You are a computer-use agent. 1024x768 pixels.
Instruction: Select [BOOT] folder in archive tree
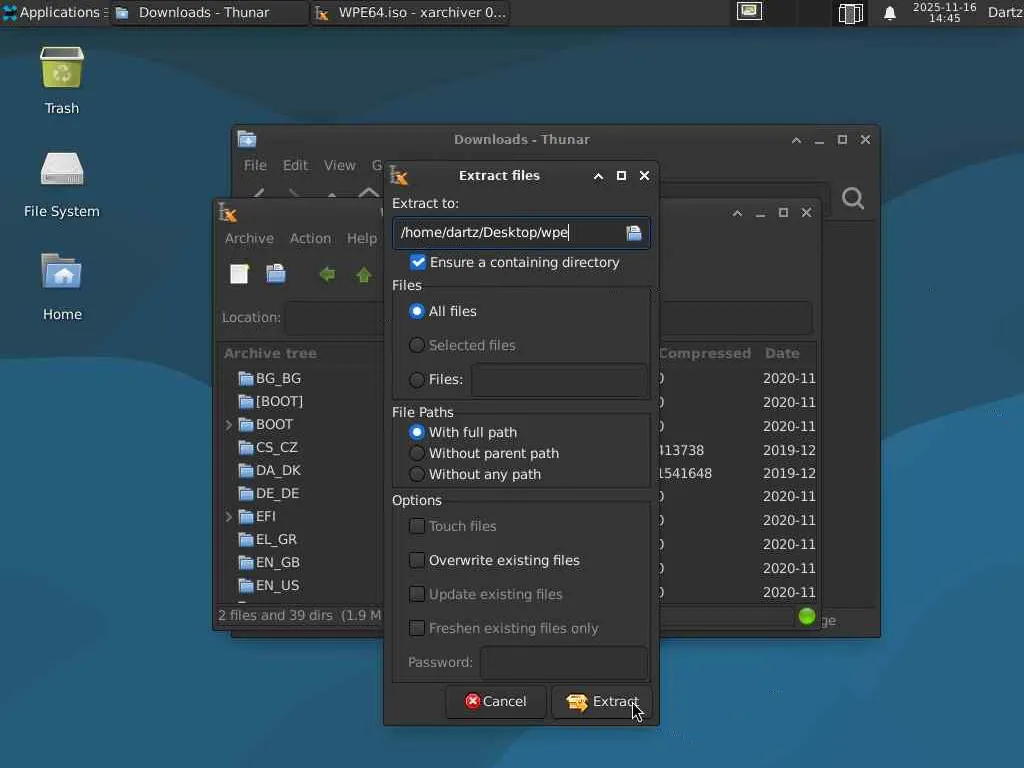coord(270,402)
